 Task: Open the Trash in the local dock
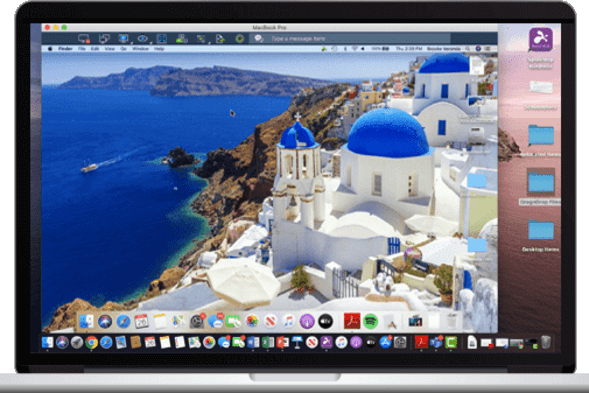click(x=546, y=342)
